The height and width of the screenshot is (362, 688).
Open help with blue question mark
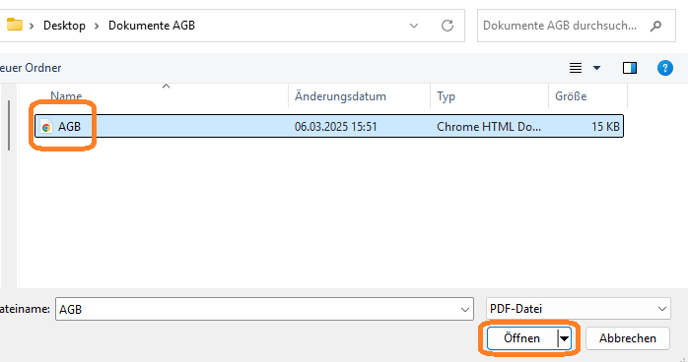point(665,68)
